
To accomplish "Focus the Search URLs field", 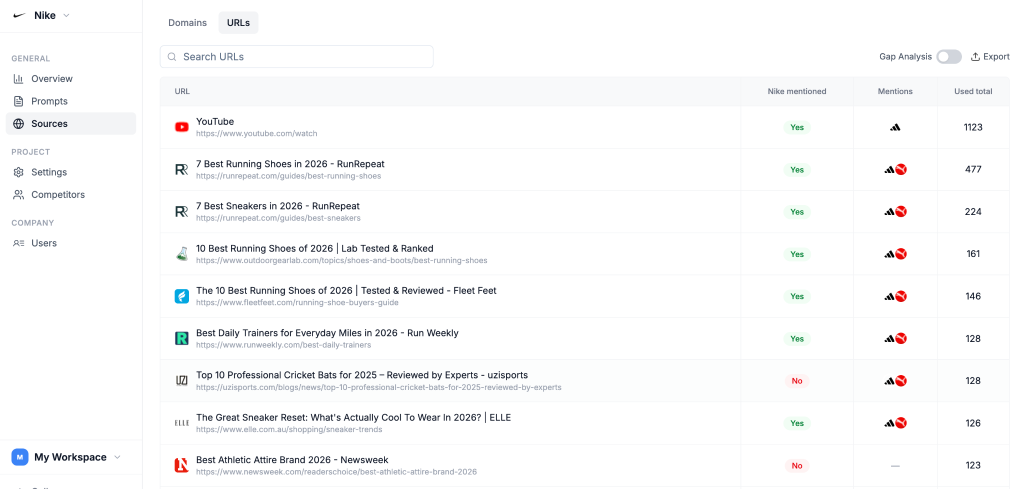I will 296,57.
